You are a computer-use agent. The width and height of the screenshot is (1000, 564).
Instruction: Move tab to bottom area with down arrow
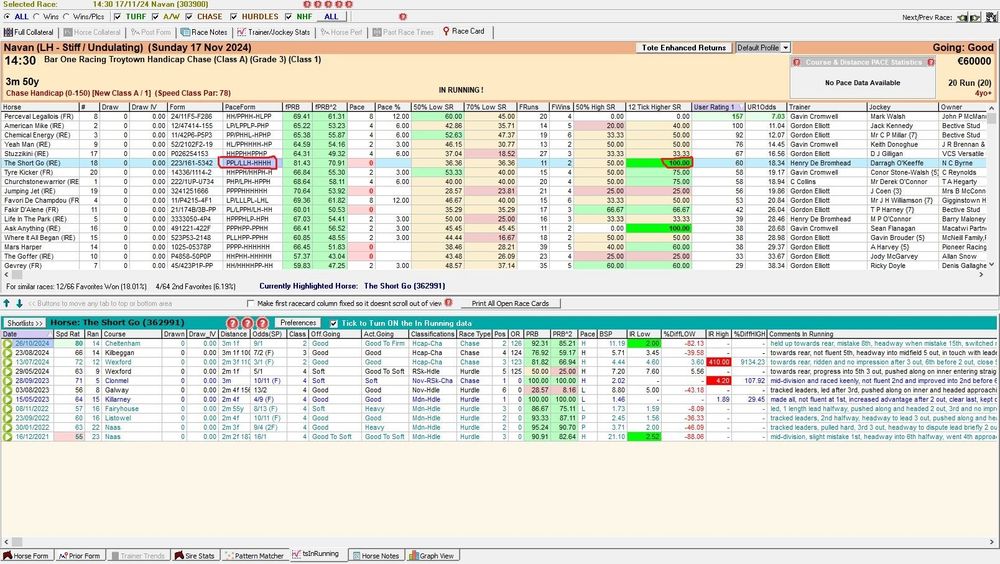click(x=19, y=304)
